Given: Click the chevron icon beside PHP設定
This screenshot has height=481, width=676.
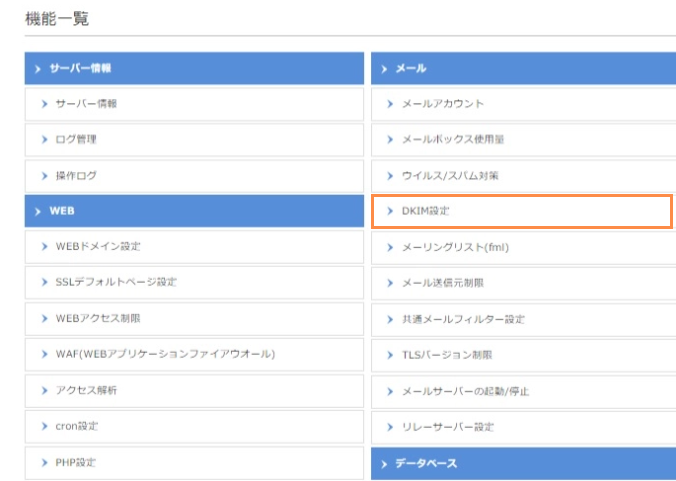Looking at the screenshot, I should (44, 462).
